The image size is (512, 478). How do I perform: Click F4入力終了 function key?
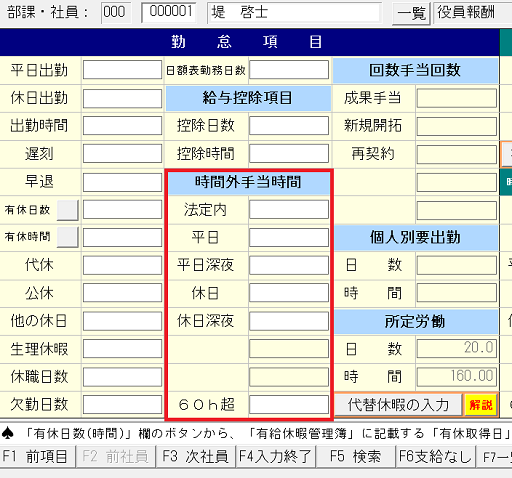pos(275,456)
